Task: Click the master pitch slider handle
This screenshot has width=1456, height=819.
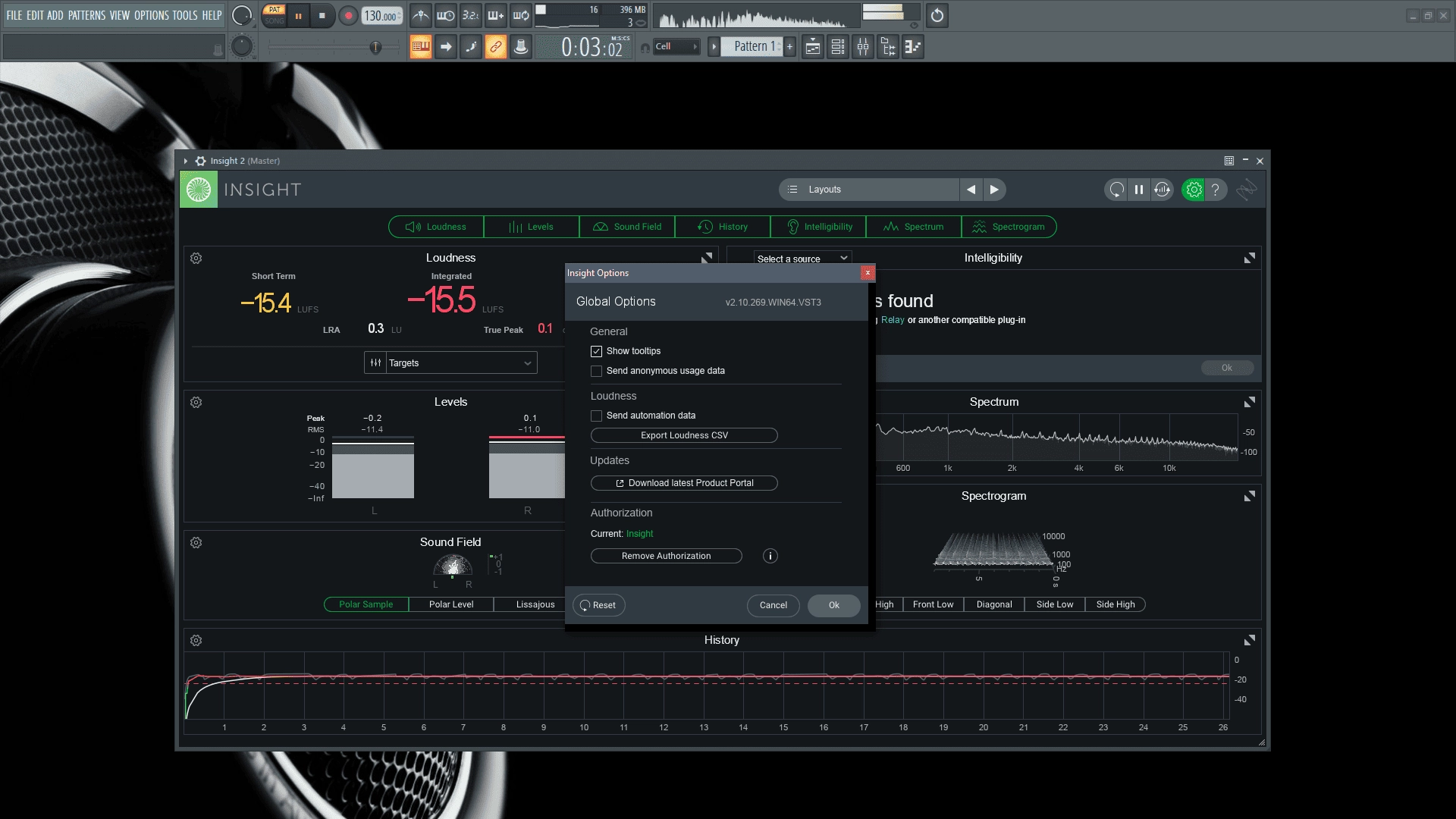Action: coord(375,47)
